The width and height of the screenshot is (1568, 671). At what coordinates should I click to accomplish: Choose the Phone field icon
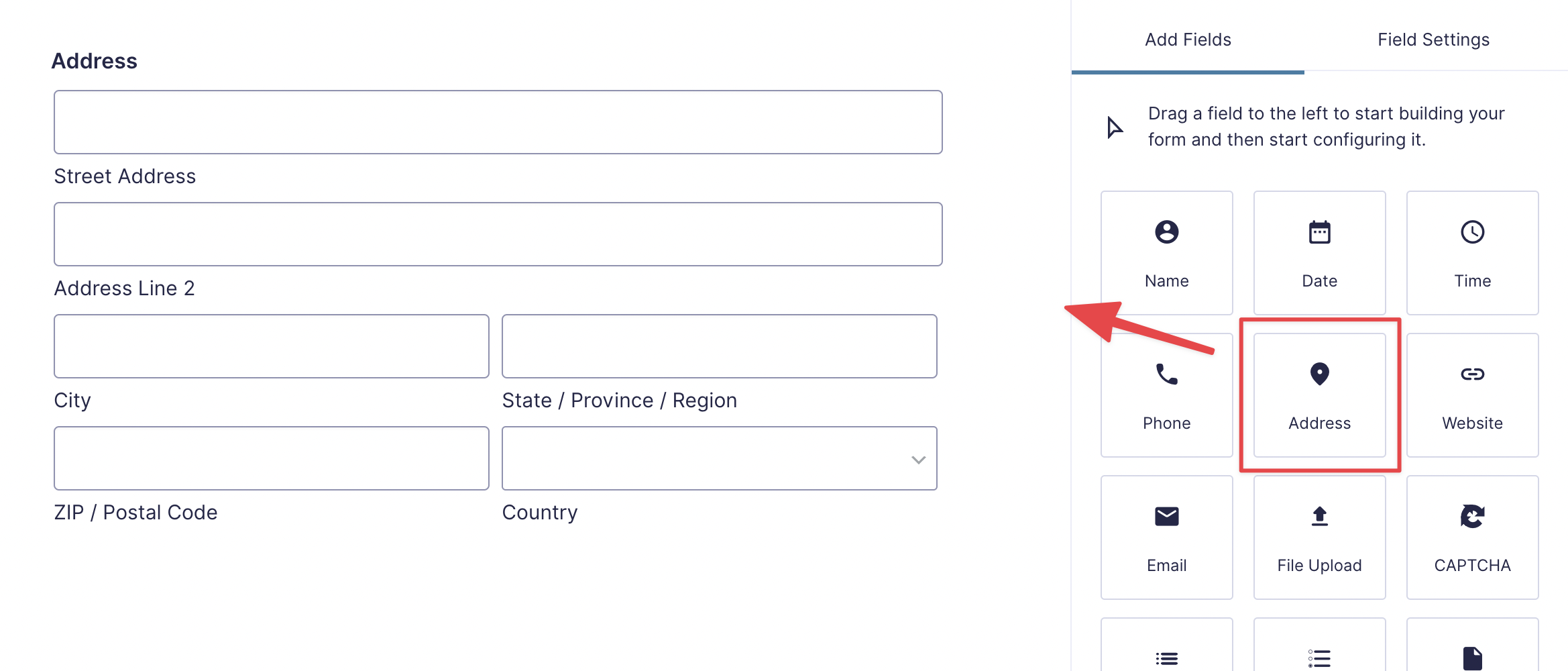(x=1166, y=395)
